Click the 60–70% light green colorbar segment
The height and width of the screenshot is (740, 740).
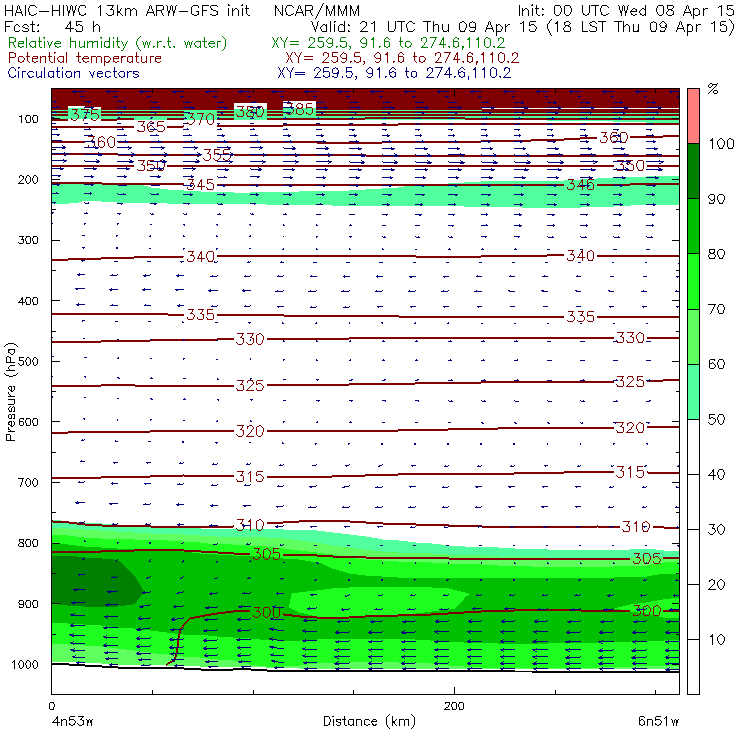click(x=693, y=336)
